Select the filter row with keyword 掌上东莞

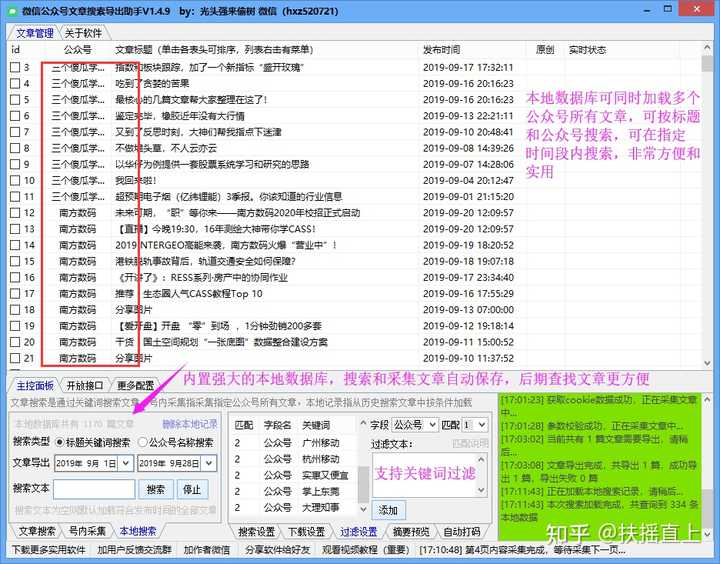coord(294,491)
